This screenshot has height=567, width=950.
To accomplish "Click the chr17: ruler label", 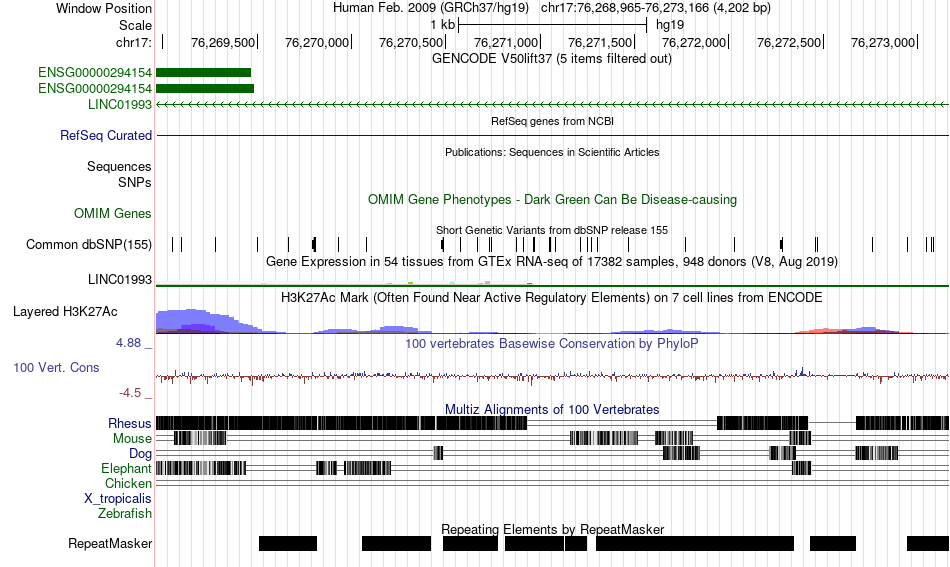I will point(133,42).
